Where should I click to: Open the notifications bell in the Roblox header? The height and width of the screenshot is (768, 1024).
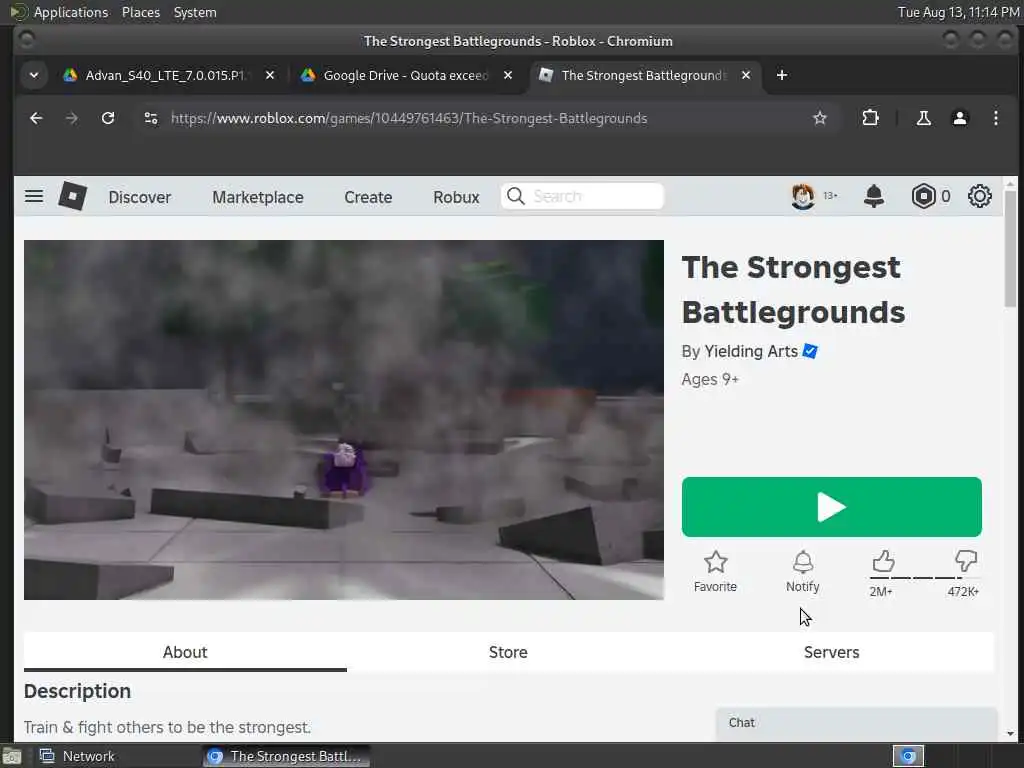tap(874, 196)
